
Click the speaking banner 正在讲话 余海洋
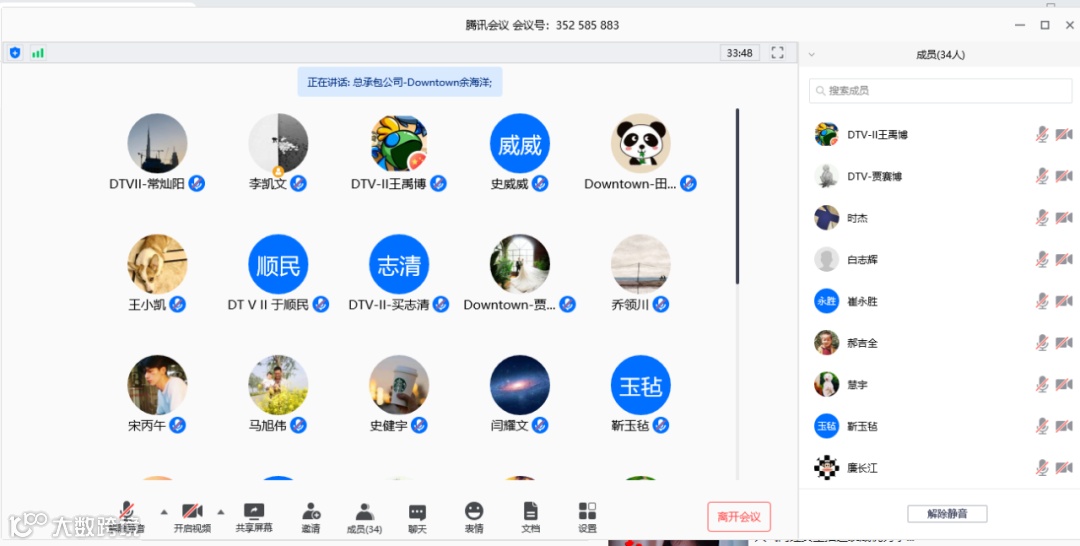coord(399,82)
